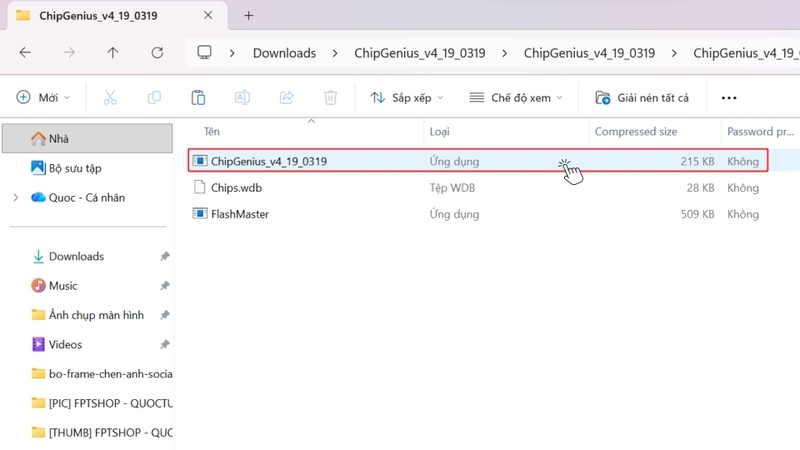The width and height of the screenshot is (800, 450).
Task: Click the This PC monitor icon
Action: [x=205, y=53]
